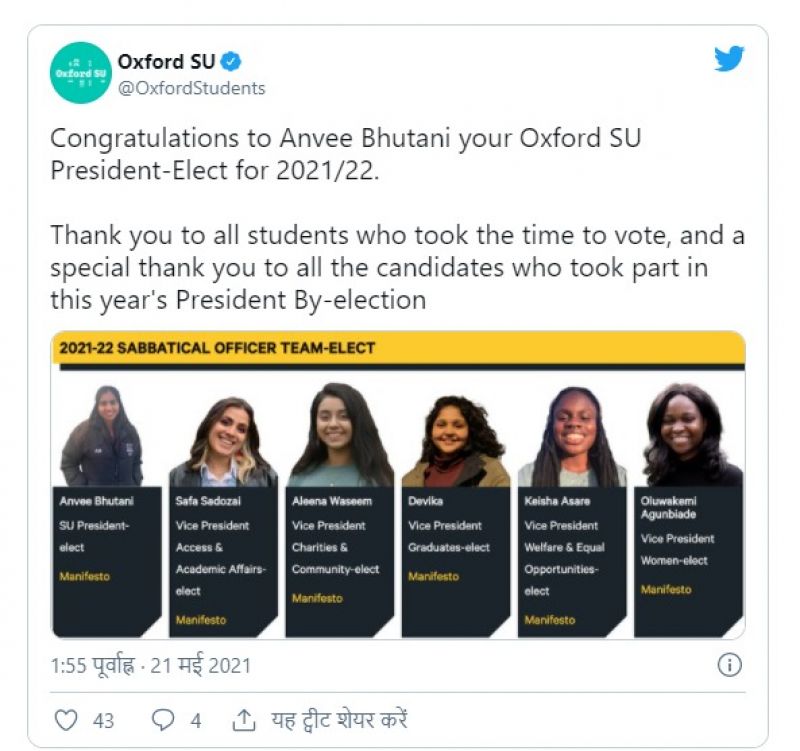This screenshot has height=751, width=800.
Task: Open Devika's Manifesto link
Action: point(433,577)
